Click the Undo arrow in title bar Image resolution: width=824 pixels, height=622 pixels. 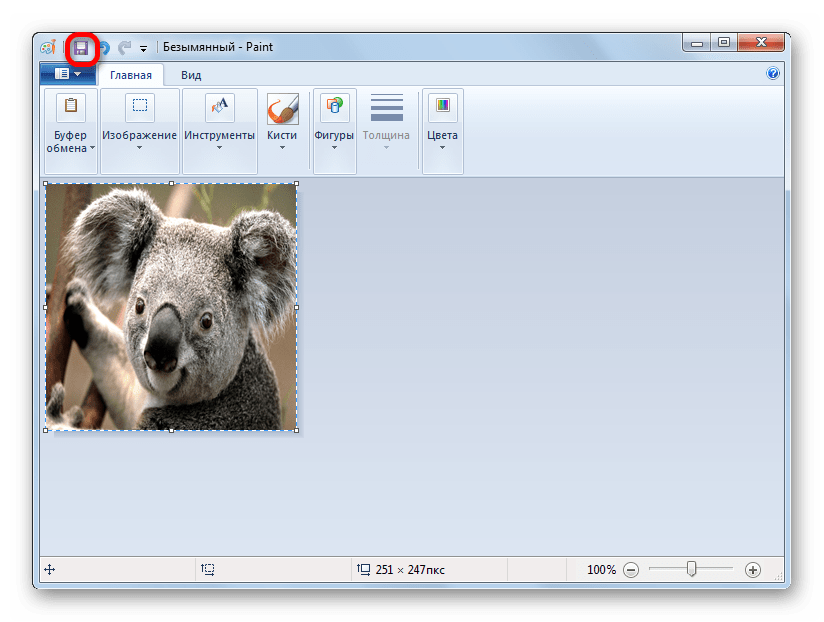pyautogui.click(x=103, y=47)
